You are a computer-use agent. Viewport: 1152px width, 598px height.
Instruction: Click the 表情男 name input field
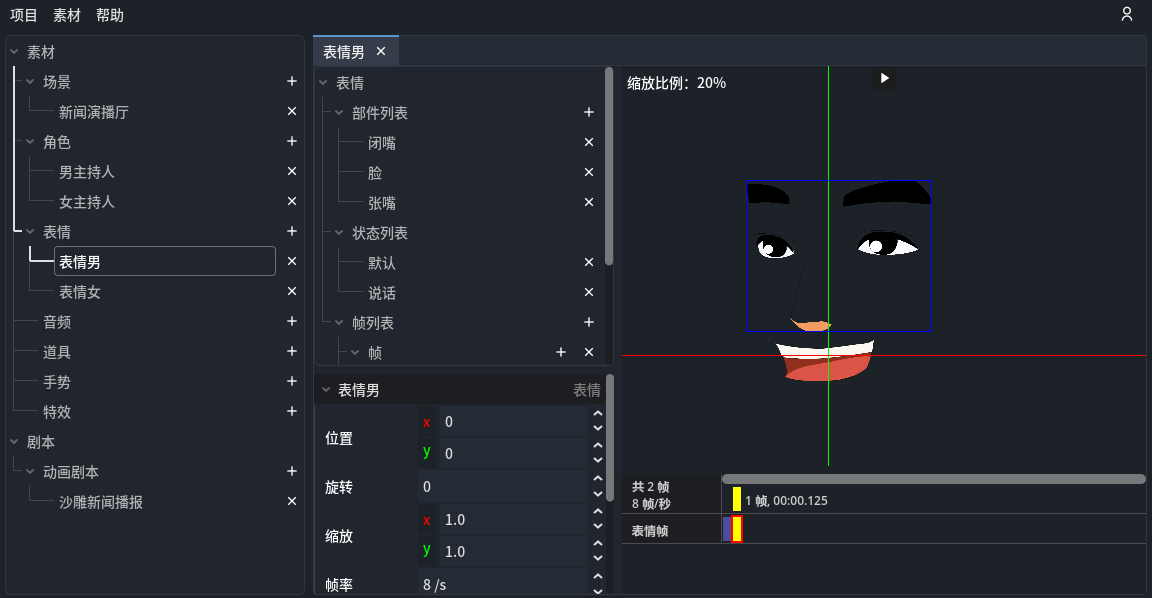[164, 260]
